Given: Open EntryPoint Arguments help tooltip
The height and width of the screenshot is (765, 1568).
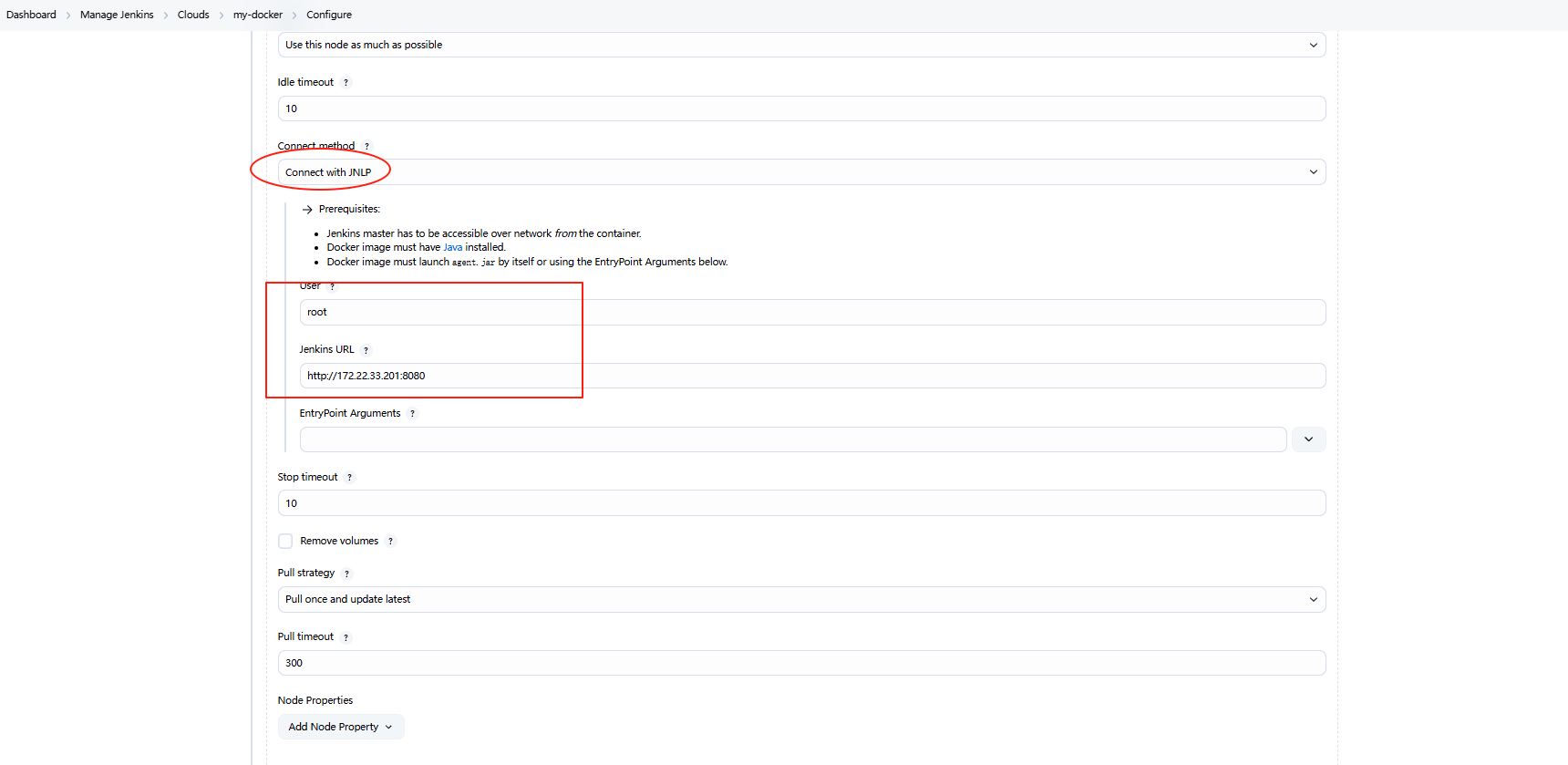Looking at the screenshot, I should coord(412,414).
